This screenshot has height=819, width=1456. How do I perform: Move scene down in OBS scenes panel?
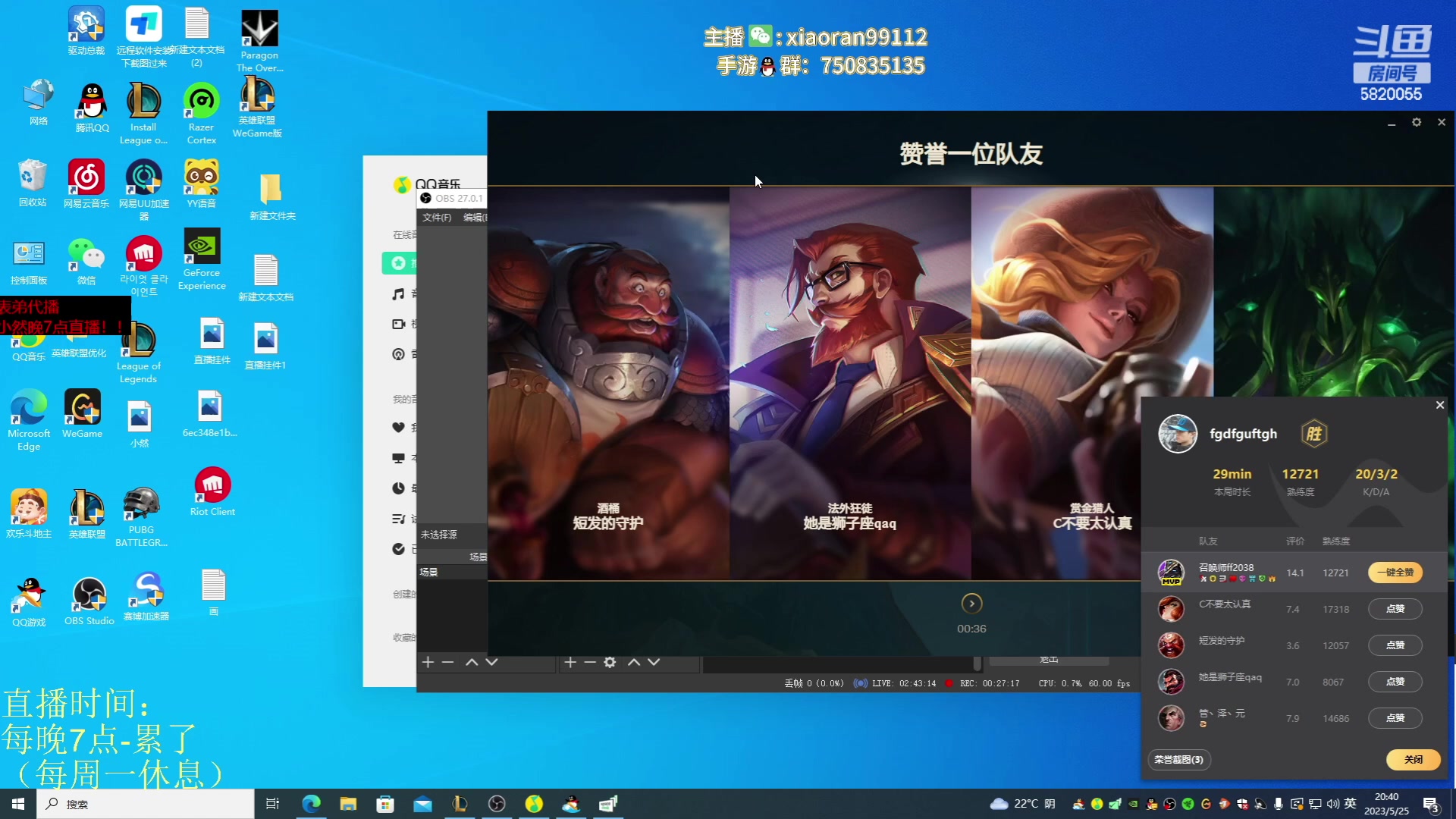[x=491, y=662]
